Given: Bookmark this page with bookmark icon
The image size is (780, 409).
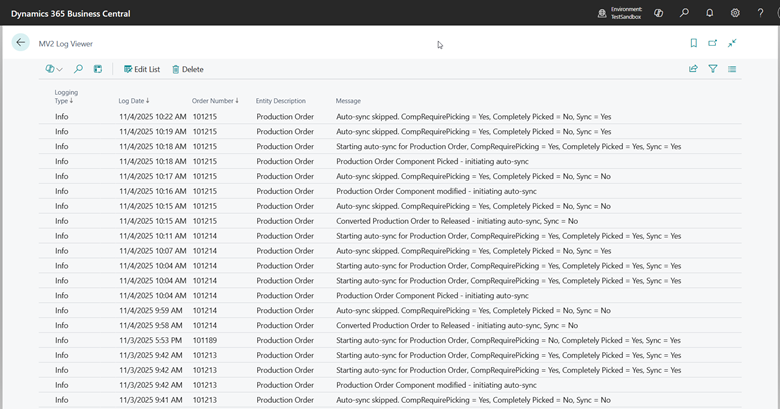Looking at the screenshot, I should 693,43.
